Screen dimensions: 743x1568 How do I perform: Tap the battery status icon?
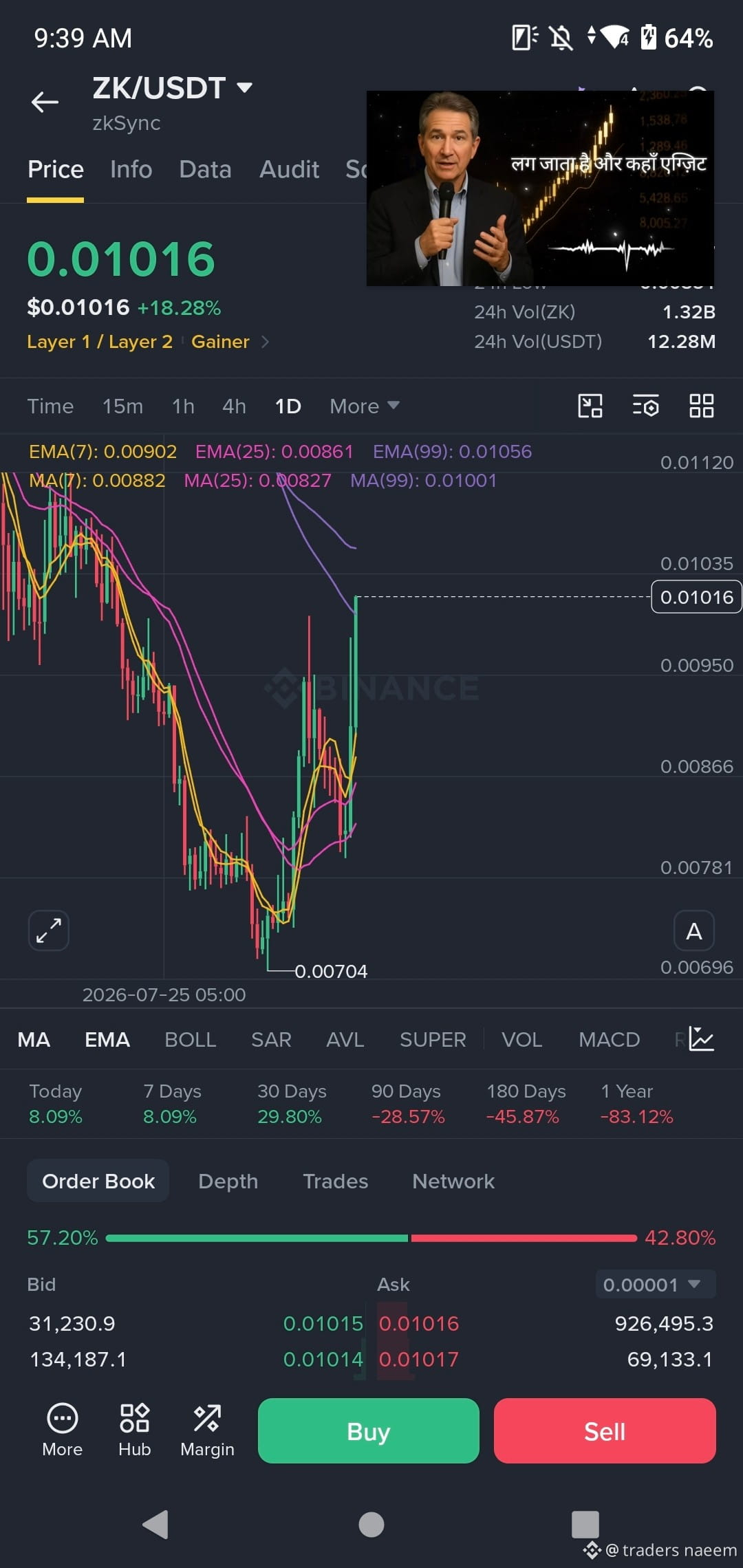pos(648,37)
